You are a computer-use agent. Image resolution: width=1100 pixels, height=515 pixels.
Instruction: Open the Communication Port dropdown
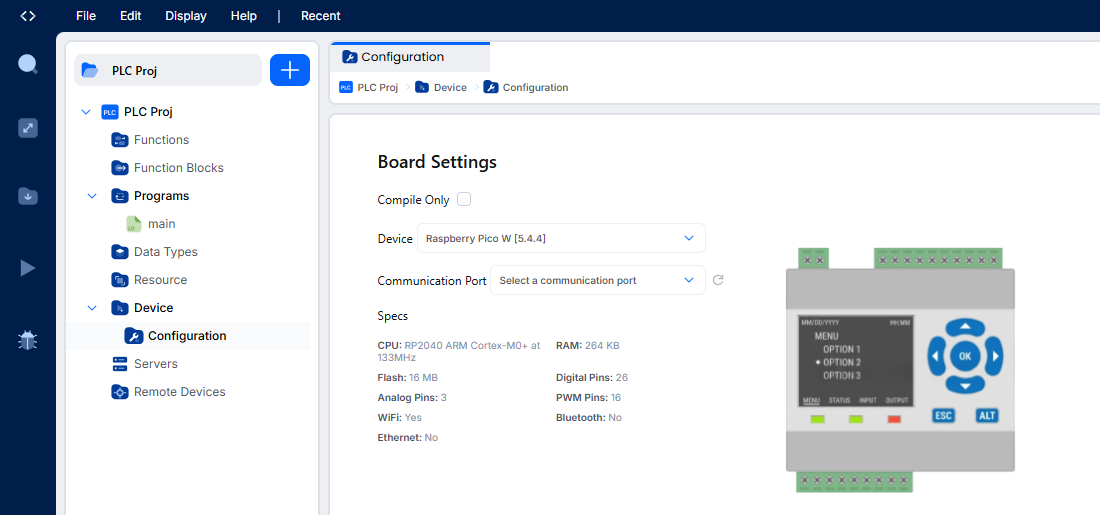point(597,281)
